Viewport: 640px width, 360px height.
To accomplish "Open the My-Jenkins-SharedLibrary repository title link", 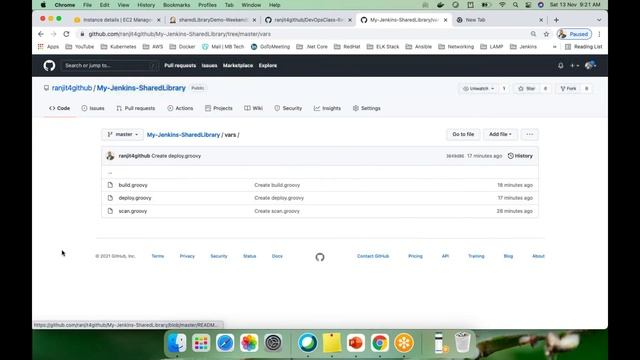I will click(x=141, y=88).
